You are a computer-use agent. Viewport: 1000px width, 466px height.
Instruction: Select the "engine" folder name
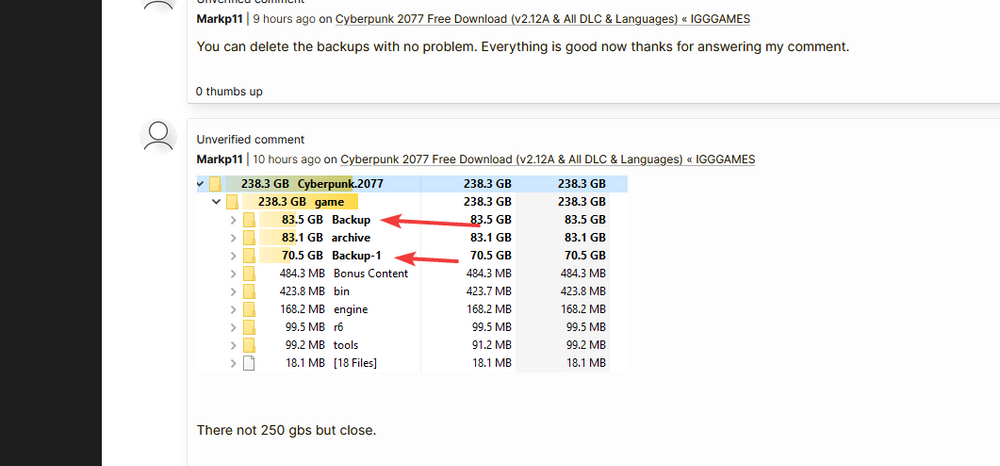point(351,309)
